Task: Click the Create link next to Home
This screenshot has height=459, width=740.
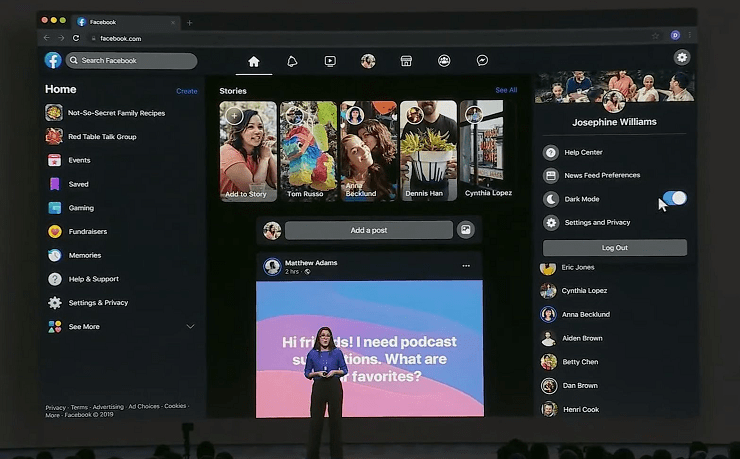Action: click(187, 91)
